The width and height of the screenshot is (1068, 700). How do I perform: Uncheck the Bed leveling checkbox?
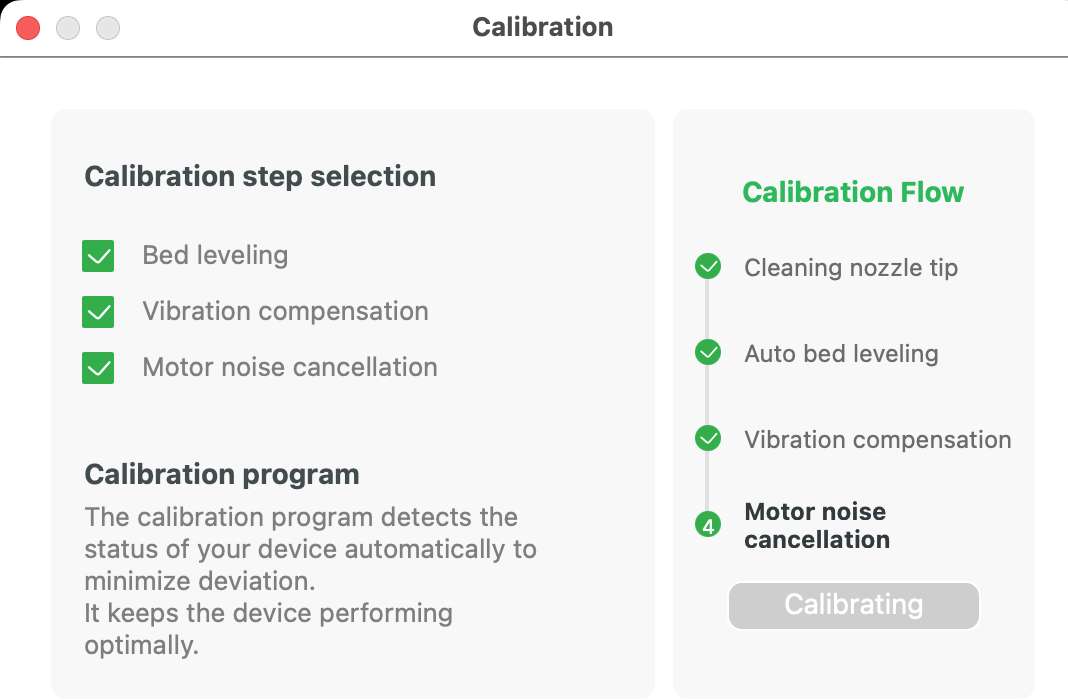pyautogui.click(x=98, y=256)
